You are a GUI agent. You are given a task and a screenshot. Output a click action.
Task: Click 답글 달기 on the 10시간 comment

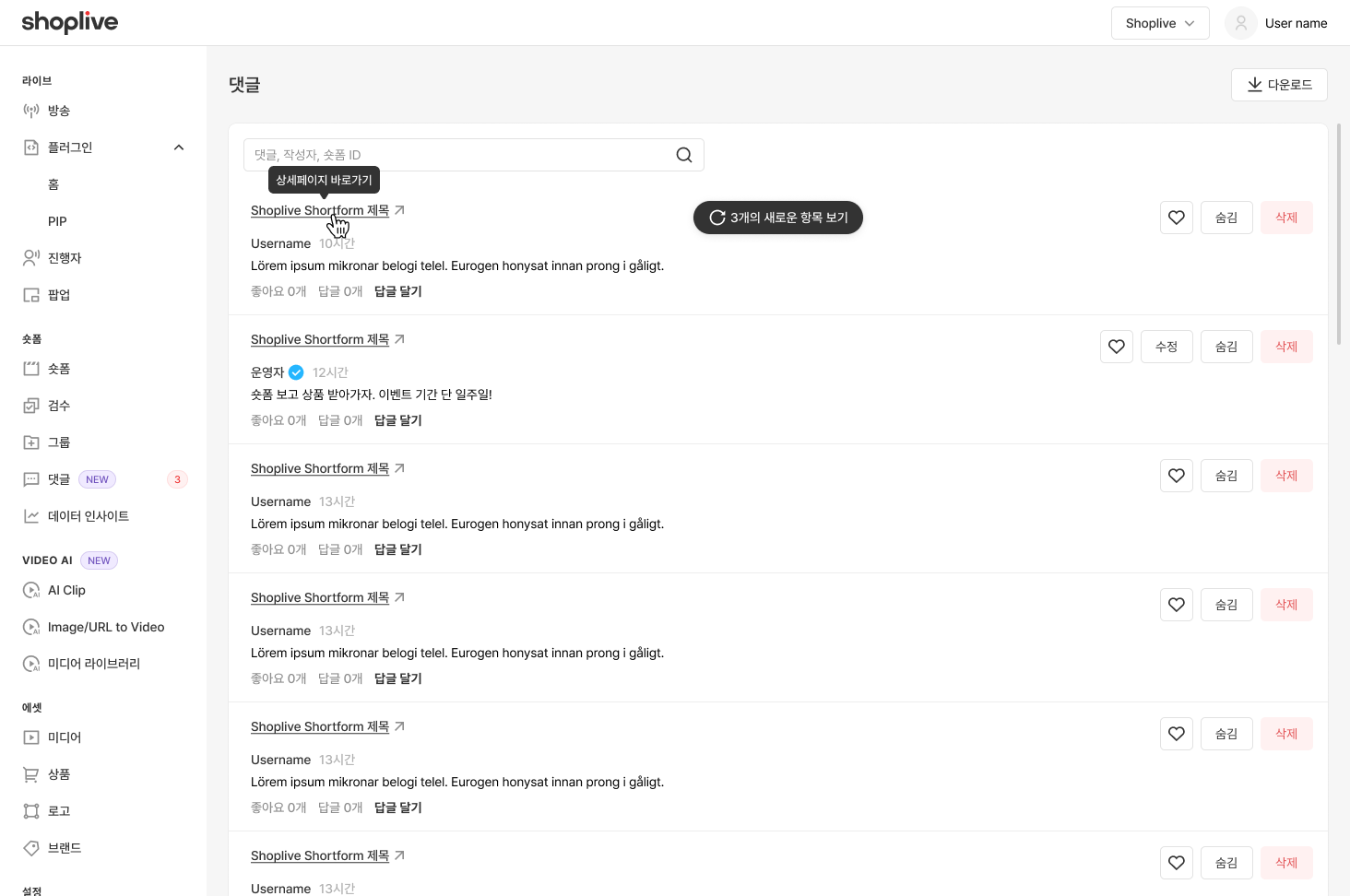coord(398,291)
